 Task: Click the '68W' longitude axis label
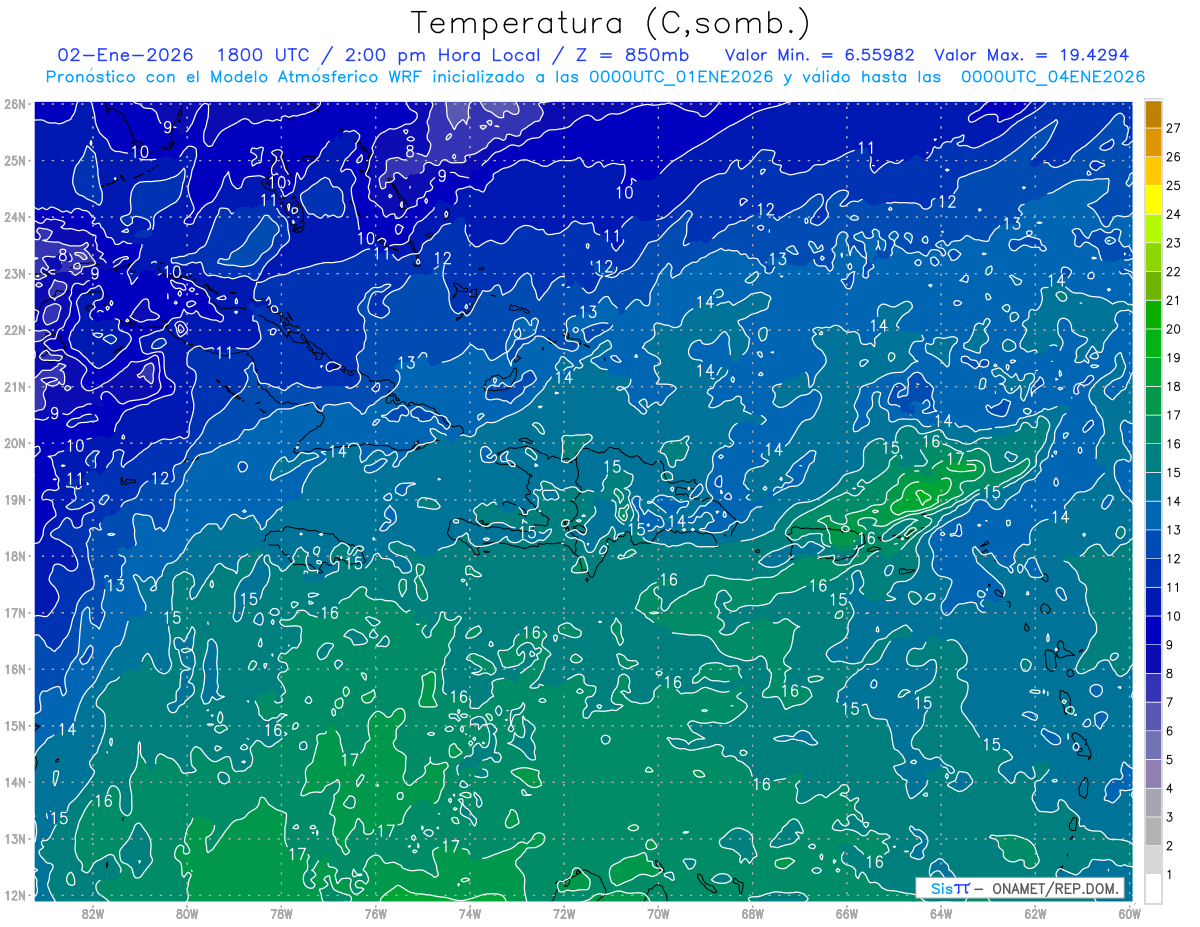coord(752,912)
